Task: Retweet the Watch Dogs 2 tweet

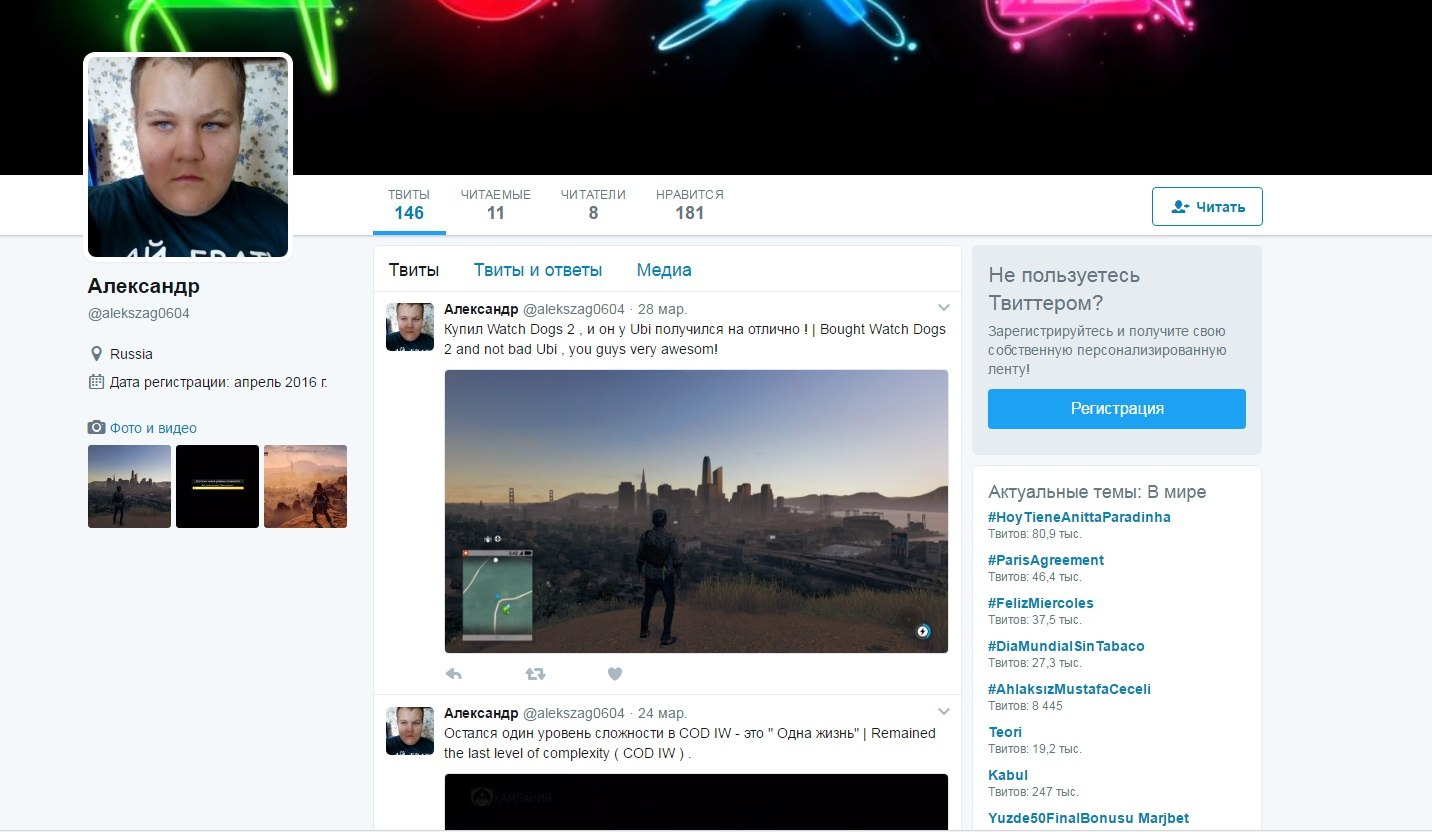Action: coord(535,674)
